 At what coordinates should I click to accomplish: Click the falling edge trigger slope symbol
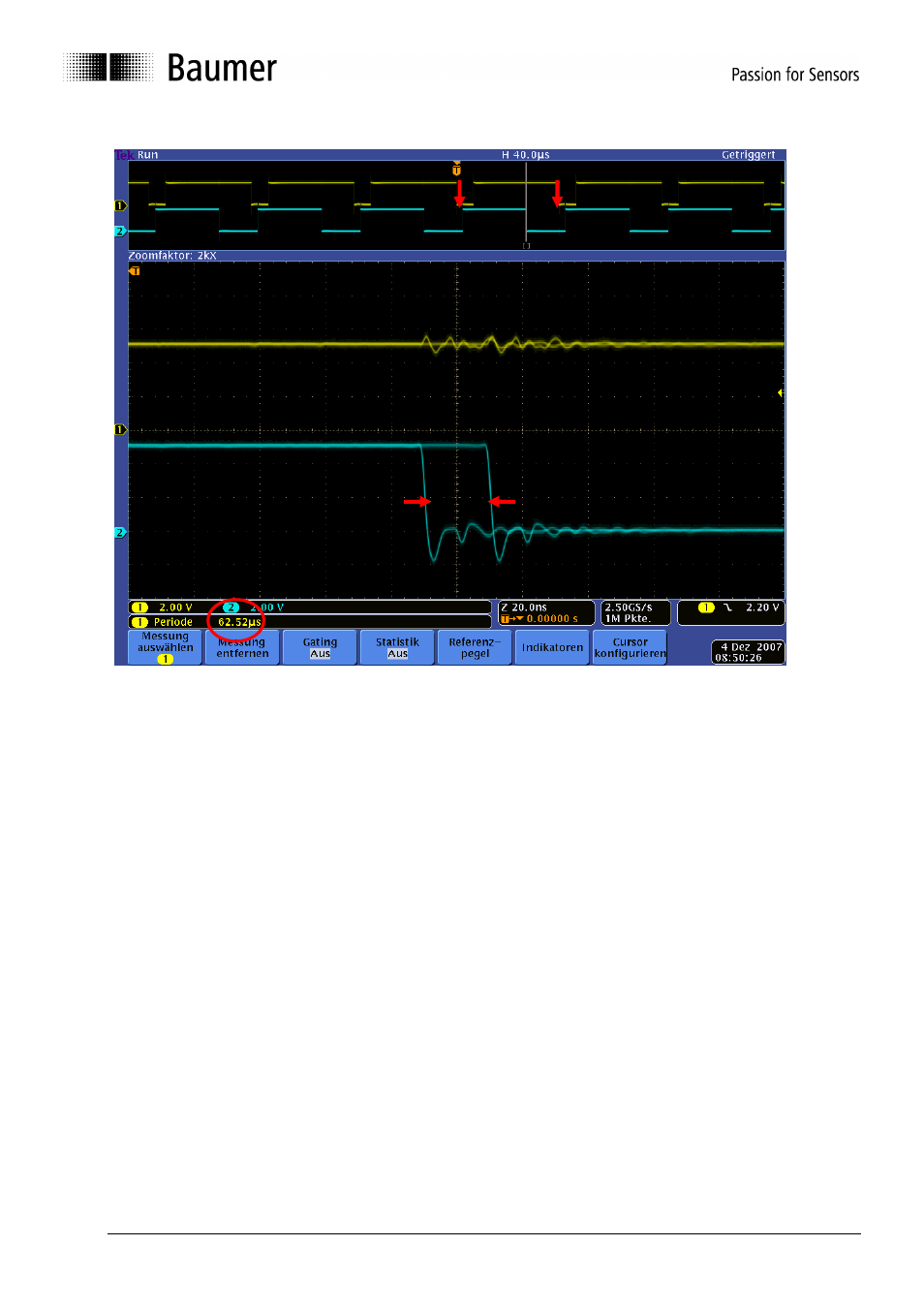pyautogui.click(x=727, y=607)
